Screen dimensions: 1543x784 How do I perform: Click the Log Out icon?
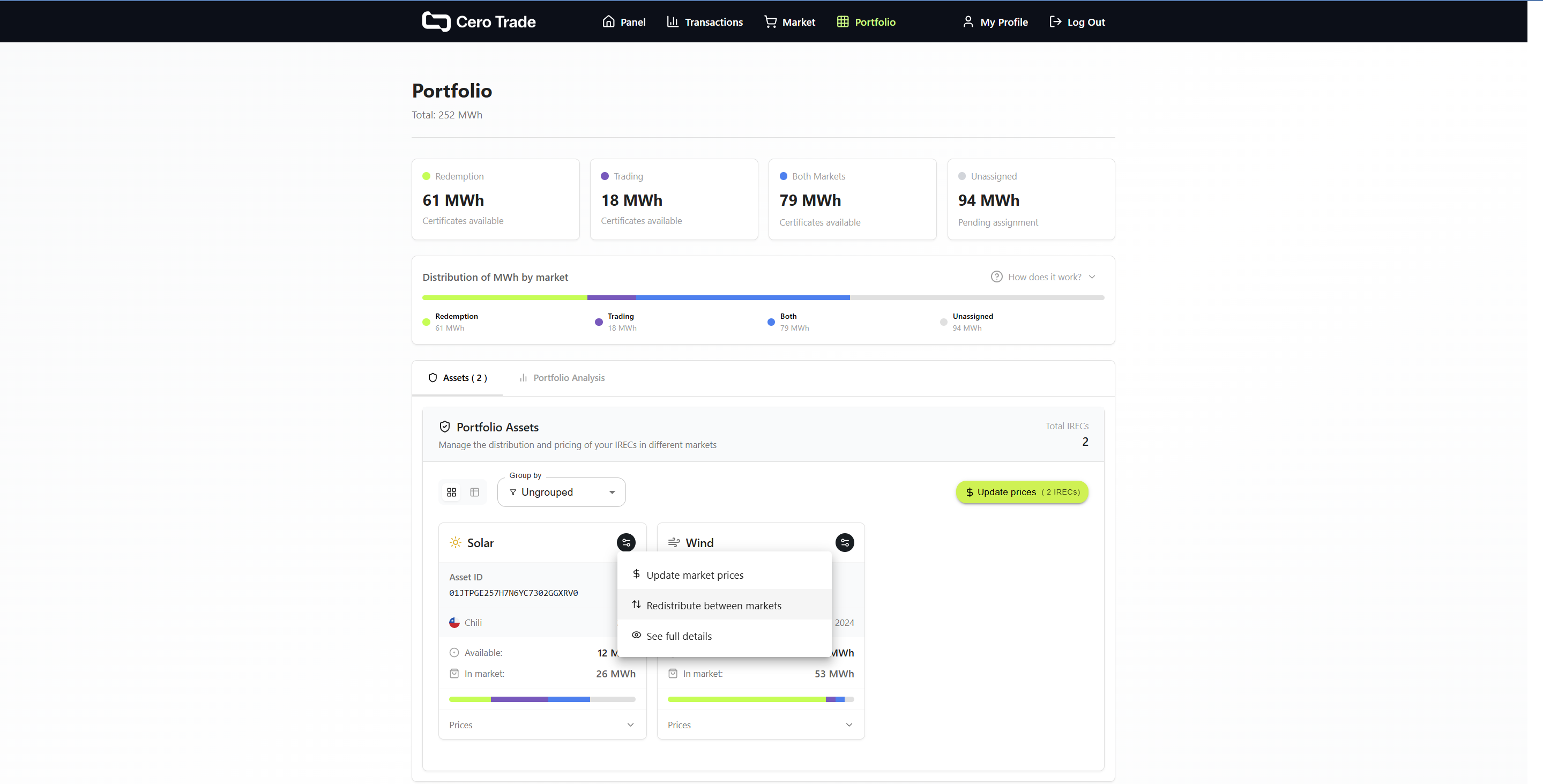[1055, 21]
